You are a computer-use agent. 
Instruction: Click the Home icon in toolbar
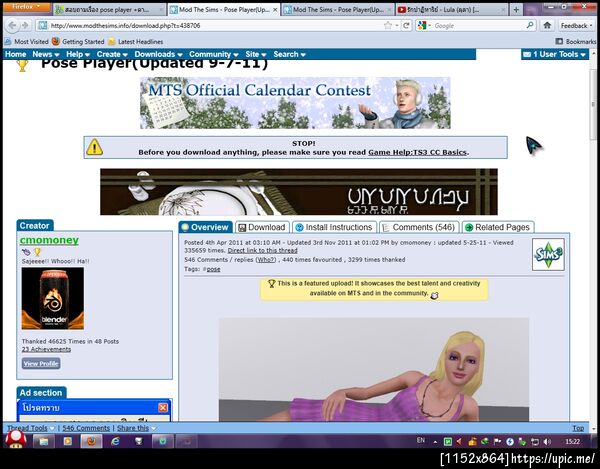click(547, 25)
